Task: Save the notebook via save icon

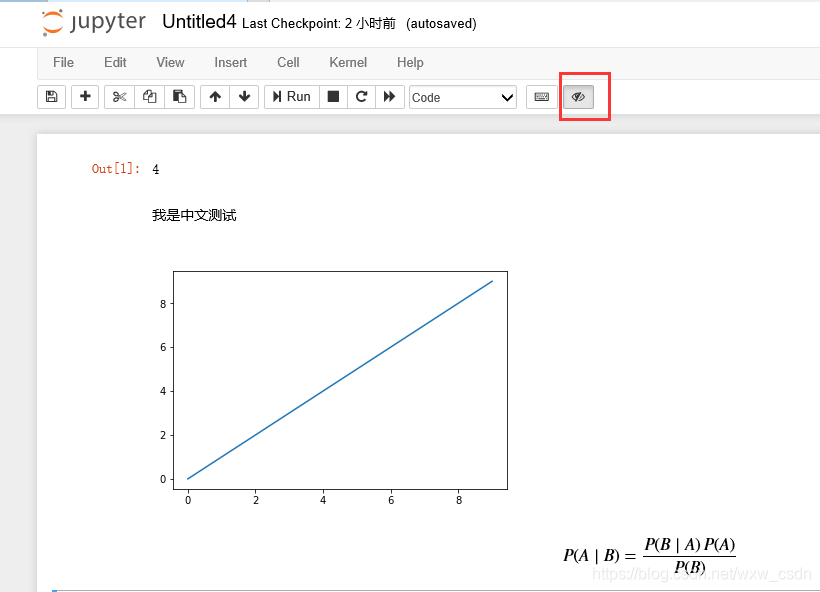Action: pos(51,96)
